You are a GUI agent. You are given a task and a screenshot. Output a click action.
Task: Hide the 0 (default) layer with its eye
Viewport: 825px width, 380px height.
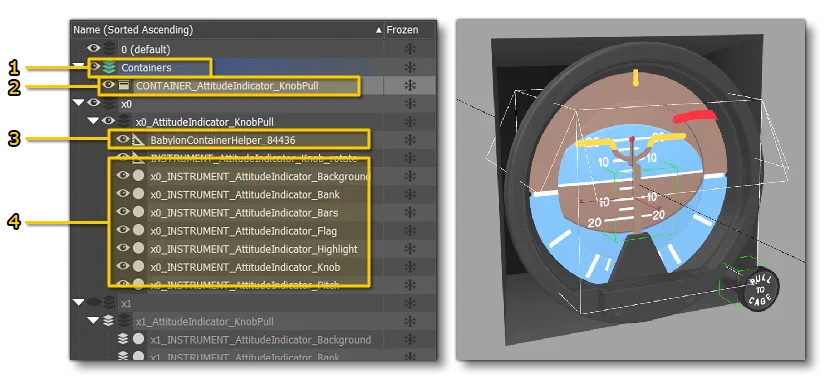(94, 48)
